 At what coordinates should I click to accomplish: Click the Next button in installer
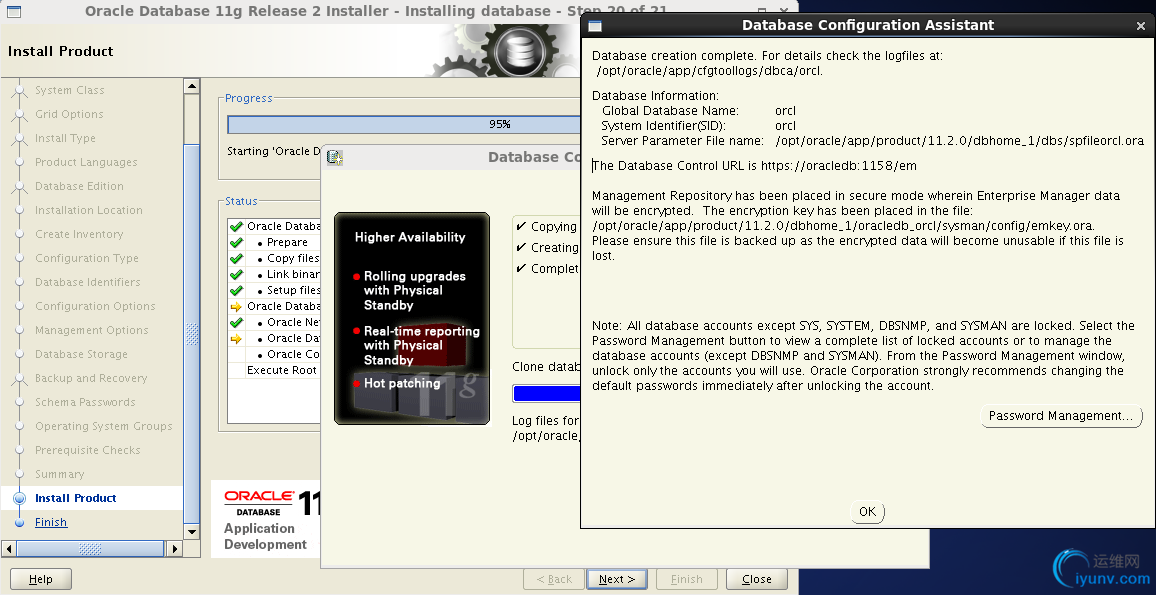pyautogui.click(x=617, y=580)
